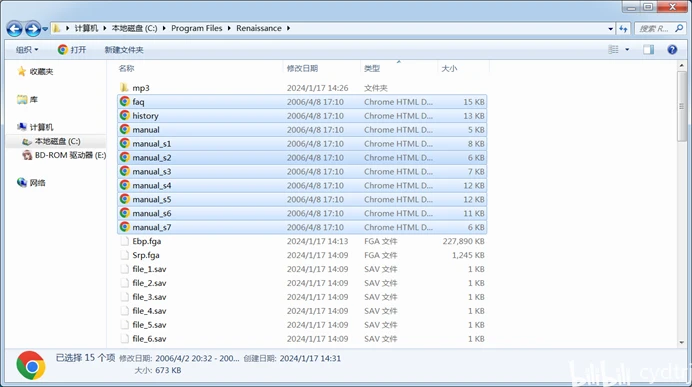This screenshot has width=692, height=387.
Task: Click 新建文件夹 button
Action: pyautogui.click(x=124, y=49)
